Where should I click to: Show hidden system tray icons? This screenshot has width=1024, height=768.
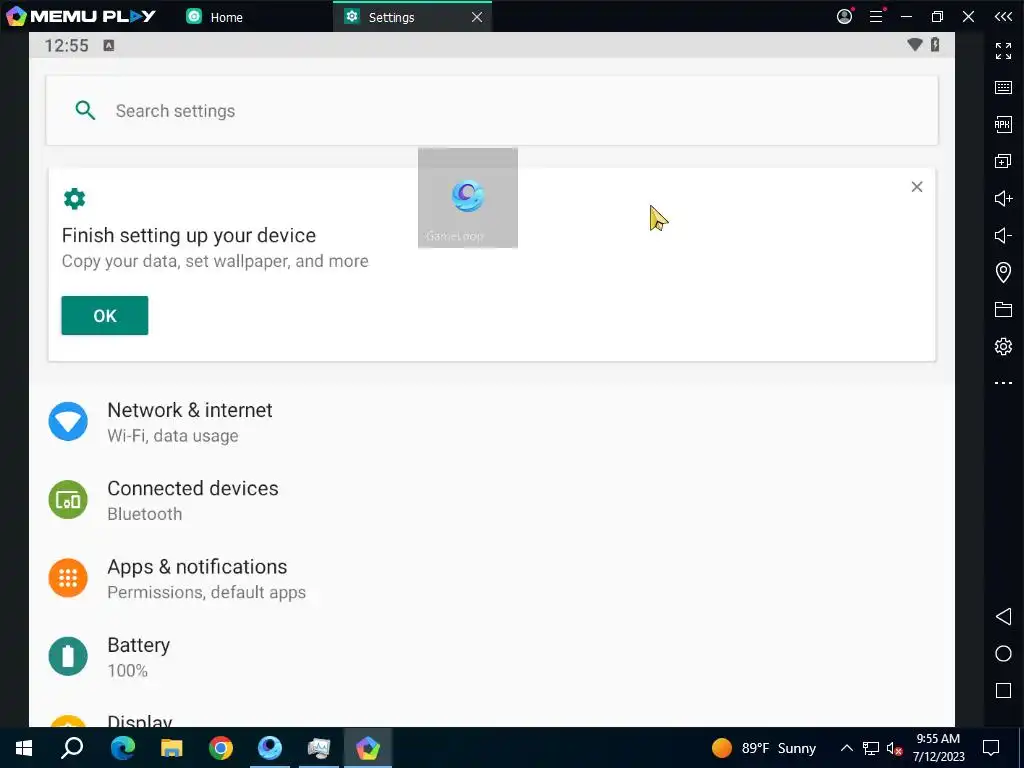[846, 748]
